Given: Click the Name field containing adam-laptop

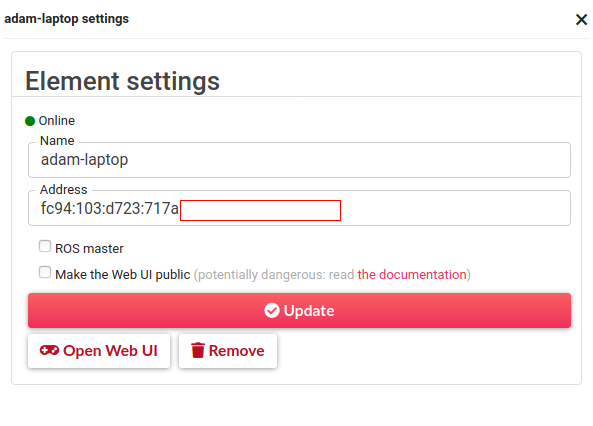Looking at the screenshot, I should [299, 160].
